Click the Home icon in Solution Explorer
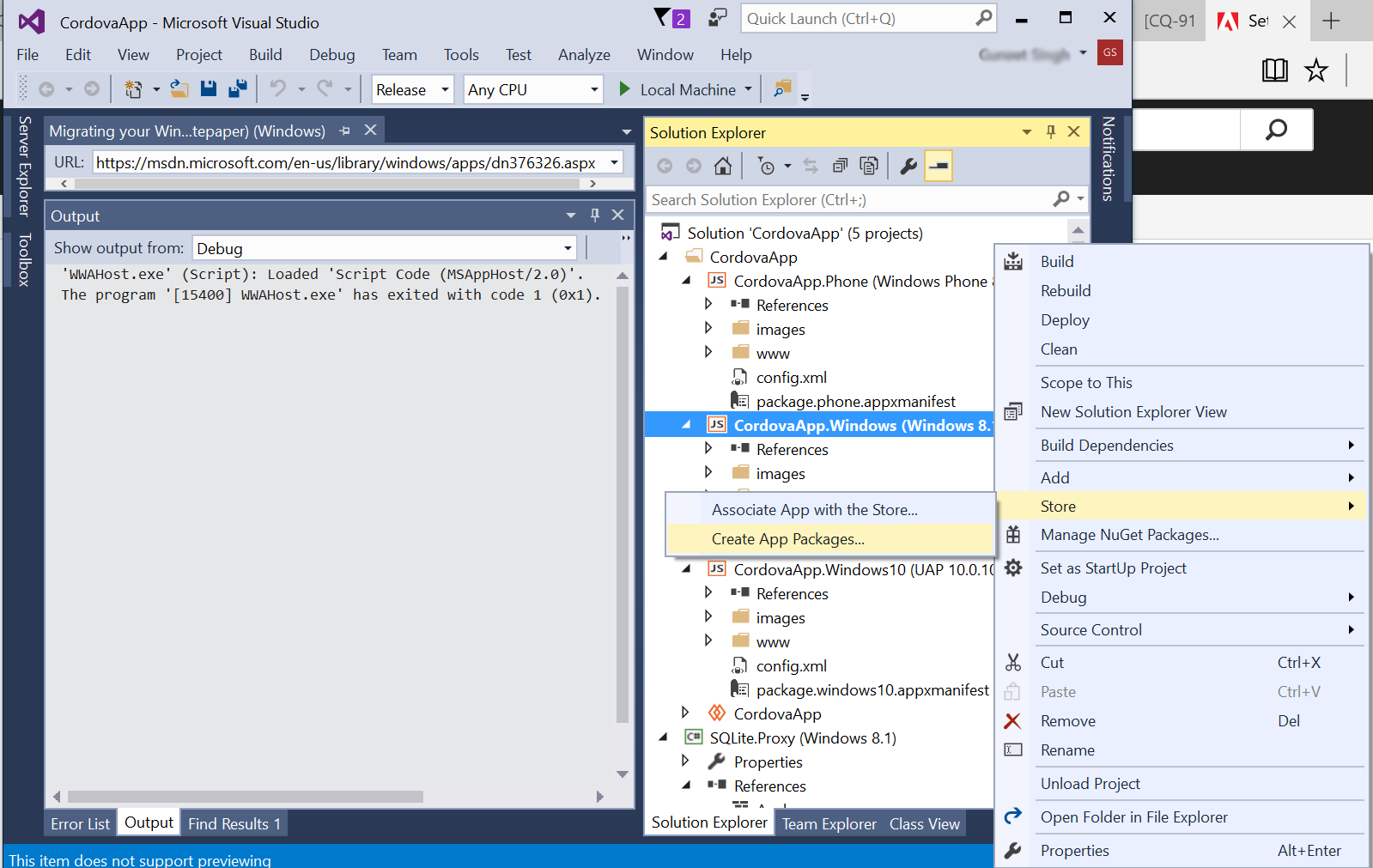 coord(723,166)
